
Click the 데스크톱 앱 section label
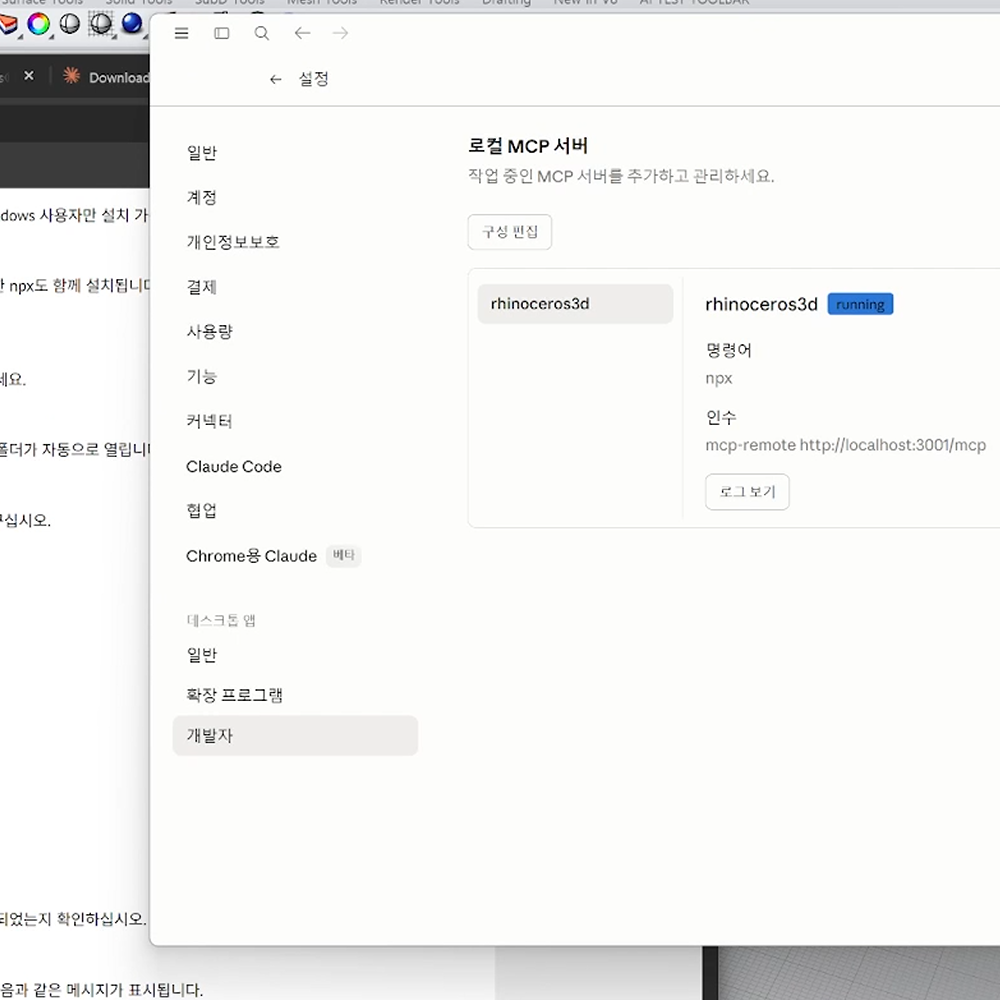pos(221,620)
